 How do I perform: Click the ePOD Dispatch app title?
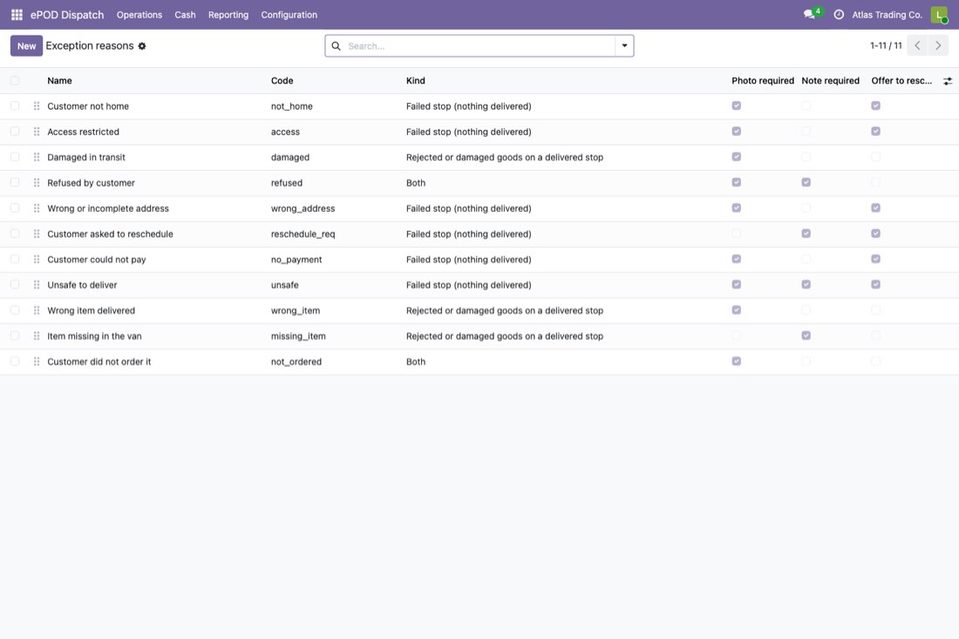coord(67,15)
